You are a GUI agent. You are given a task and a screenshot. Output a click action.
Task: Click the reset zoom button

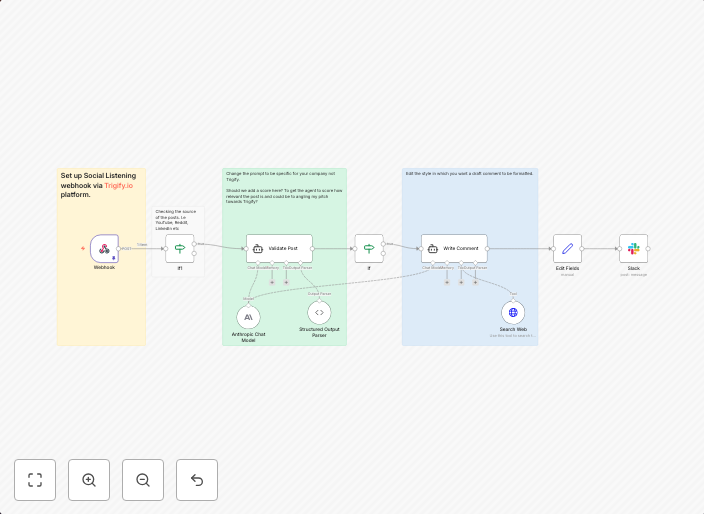(197, 480)
